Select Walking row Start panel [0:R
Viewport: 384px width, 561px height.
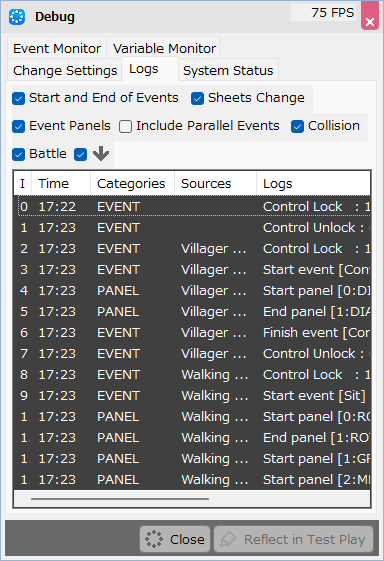click(192, 416)
